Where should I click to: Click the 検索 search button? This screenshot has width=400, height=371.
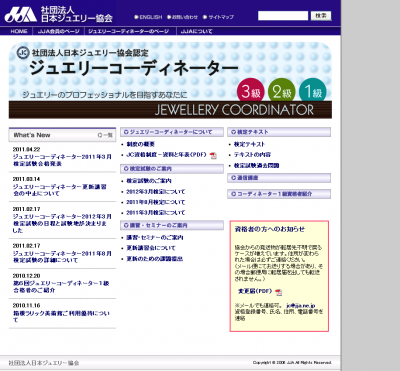(321, 16)
